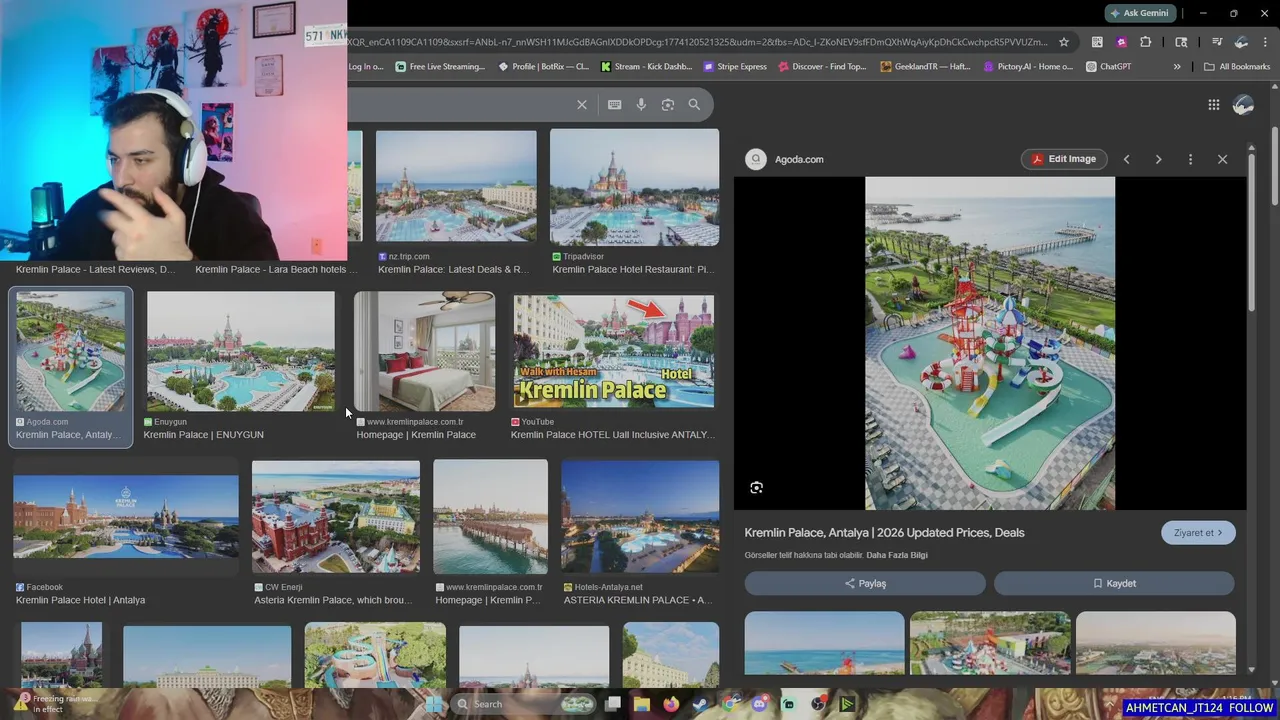
Task: Click Kremlin Palace | ENUYGUN caption
Action: 203,435
